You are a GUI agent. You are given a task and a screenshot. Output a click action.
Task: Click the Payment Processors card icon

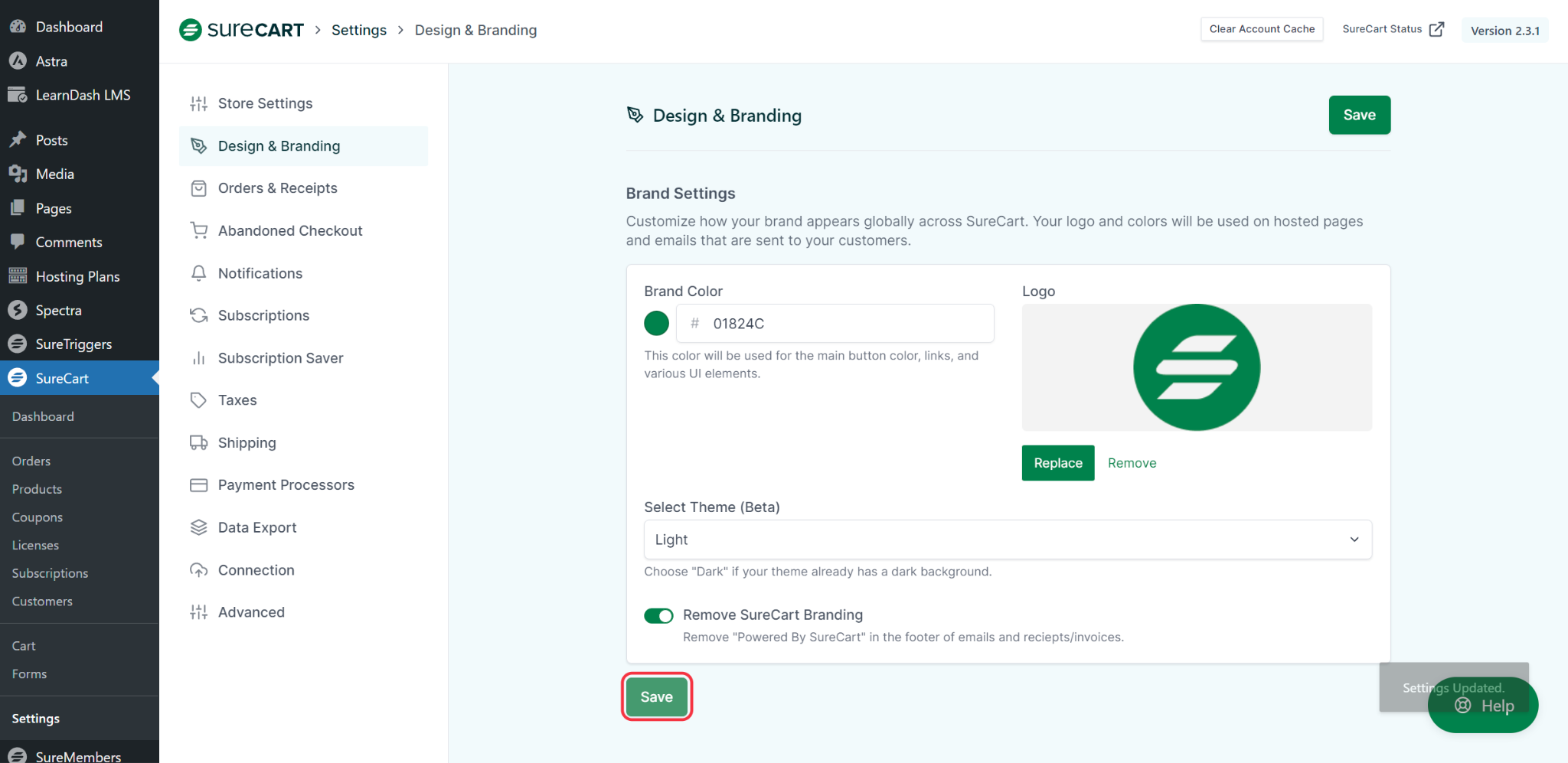(199, 485)
